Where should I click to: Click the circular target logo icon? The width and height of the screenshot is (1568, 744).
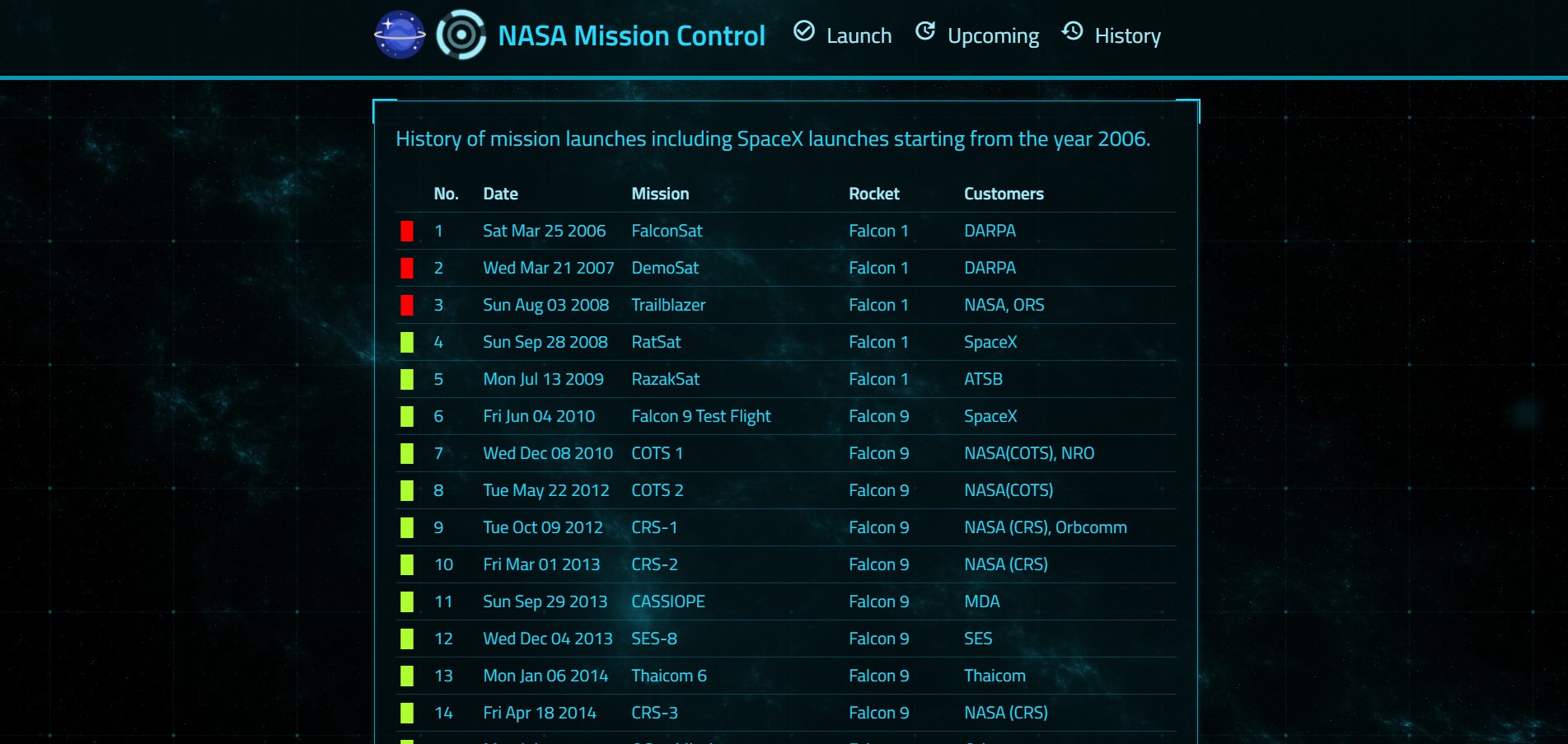(x=461, y=35)
